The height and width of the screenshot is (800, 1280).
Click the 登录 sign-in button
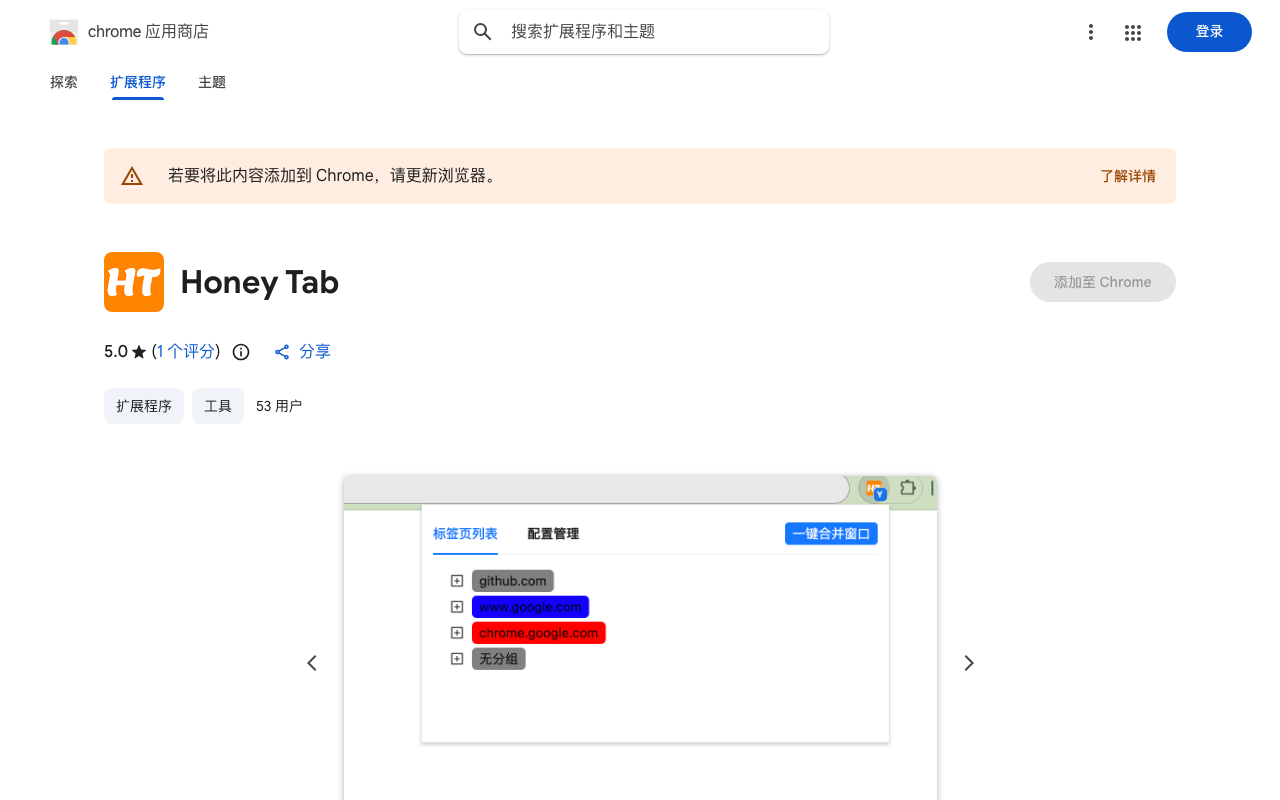(1209, 32)
